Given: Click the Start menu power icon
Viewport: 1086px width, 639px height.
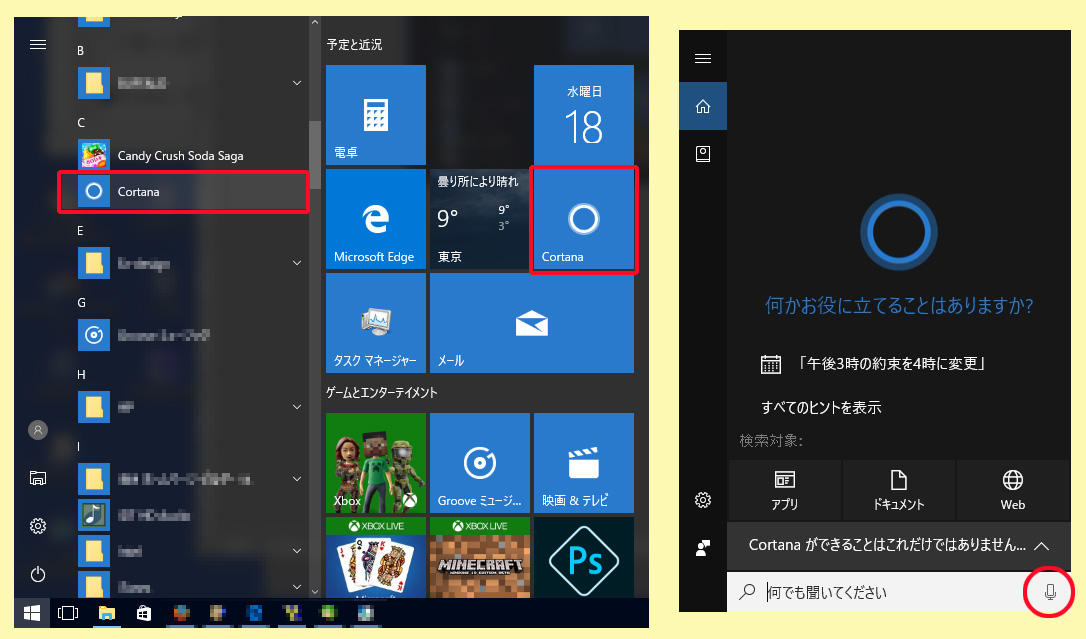Looking at the screenshot, I should (38, 574).
